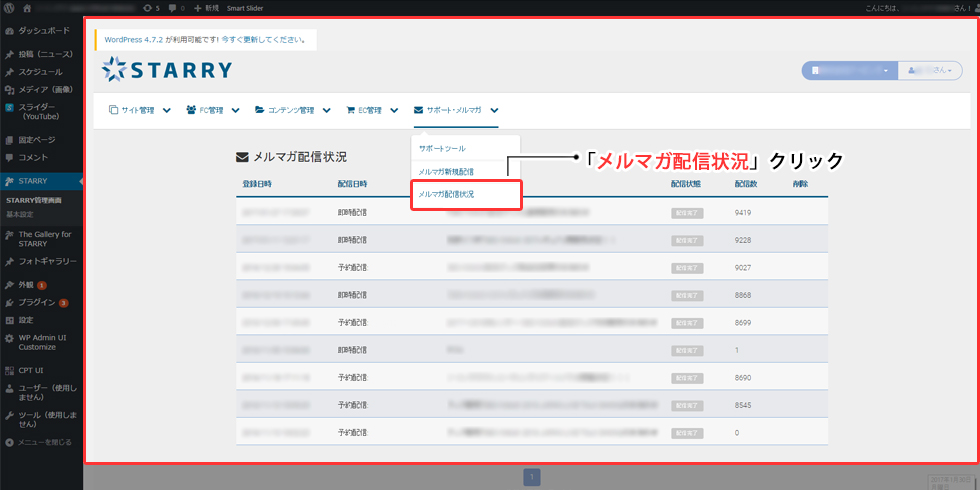This screenshot has height=490, width=980.
Task: Click the dashboard gauge icon in sidebar
Action: click(9, 31)
